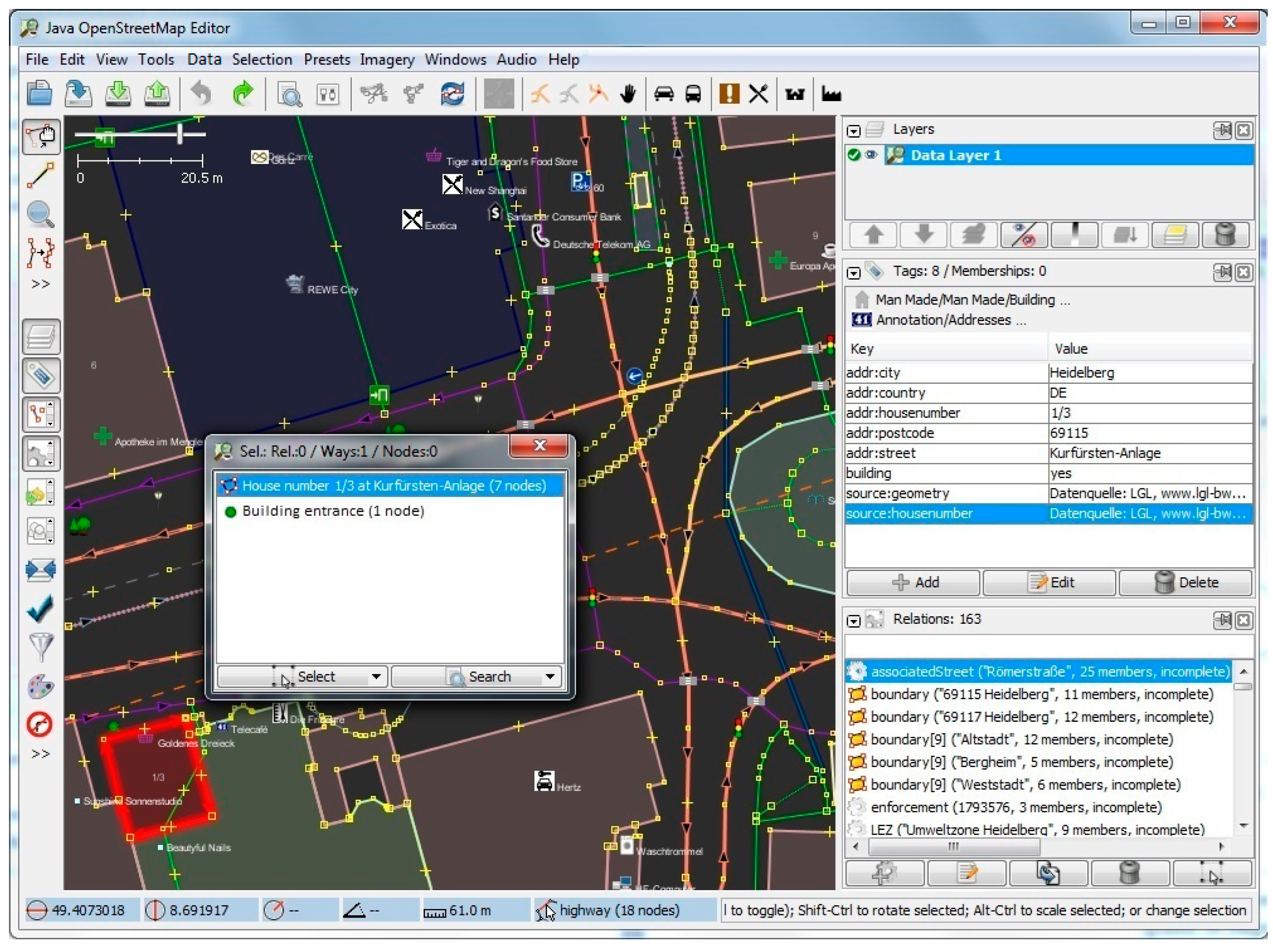
Task: Open the Imagery menu
Action: [387, 59]
